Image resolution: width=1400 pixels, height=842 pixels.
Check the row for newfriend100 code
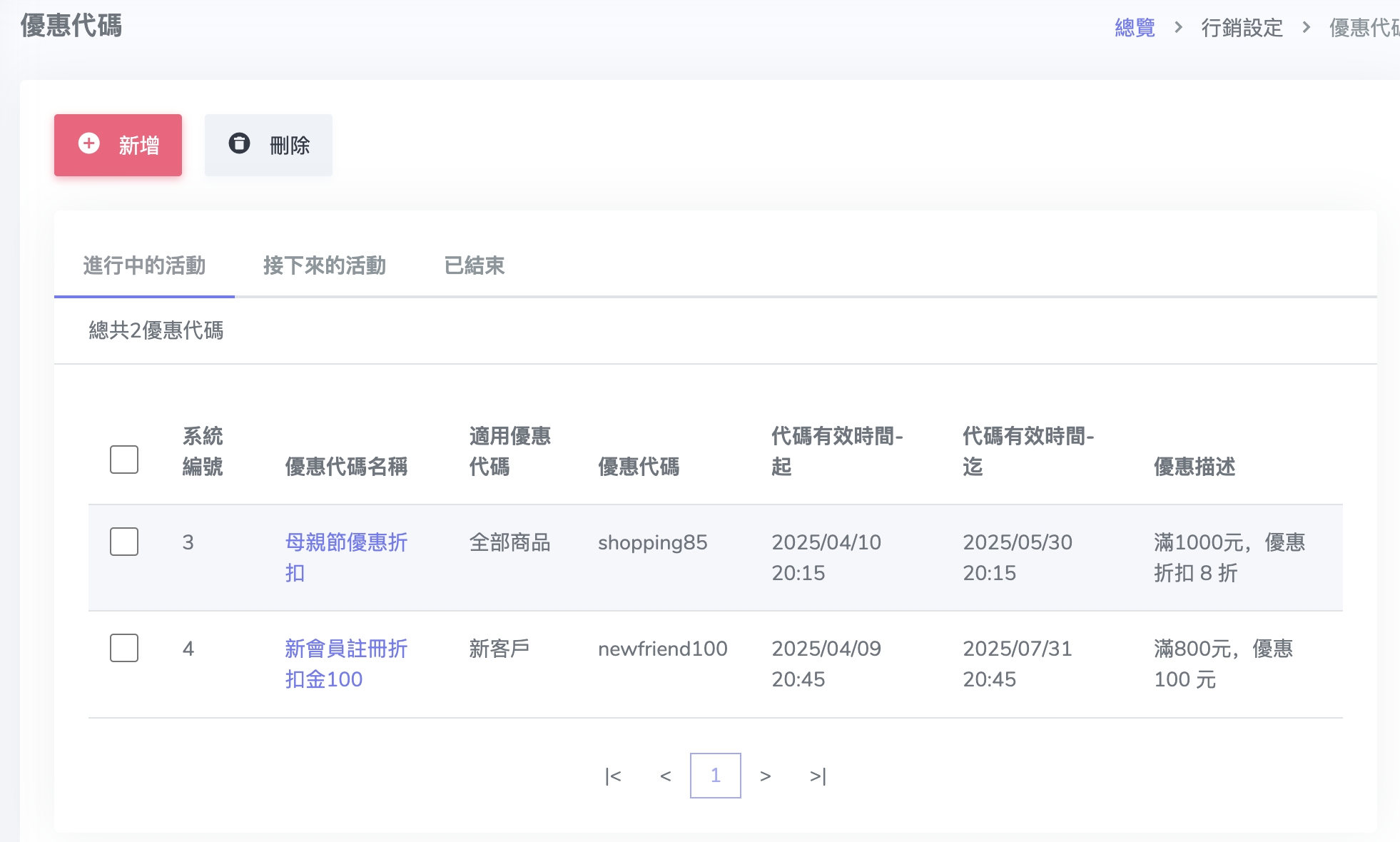tap(124, 648)
